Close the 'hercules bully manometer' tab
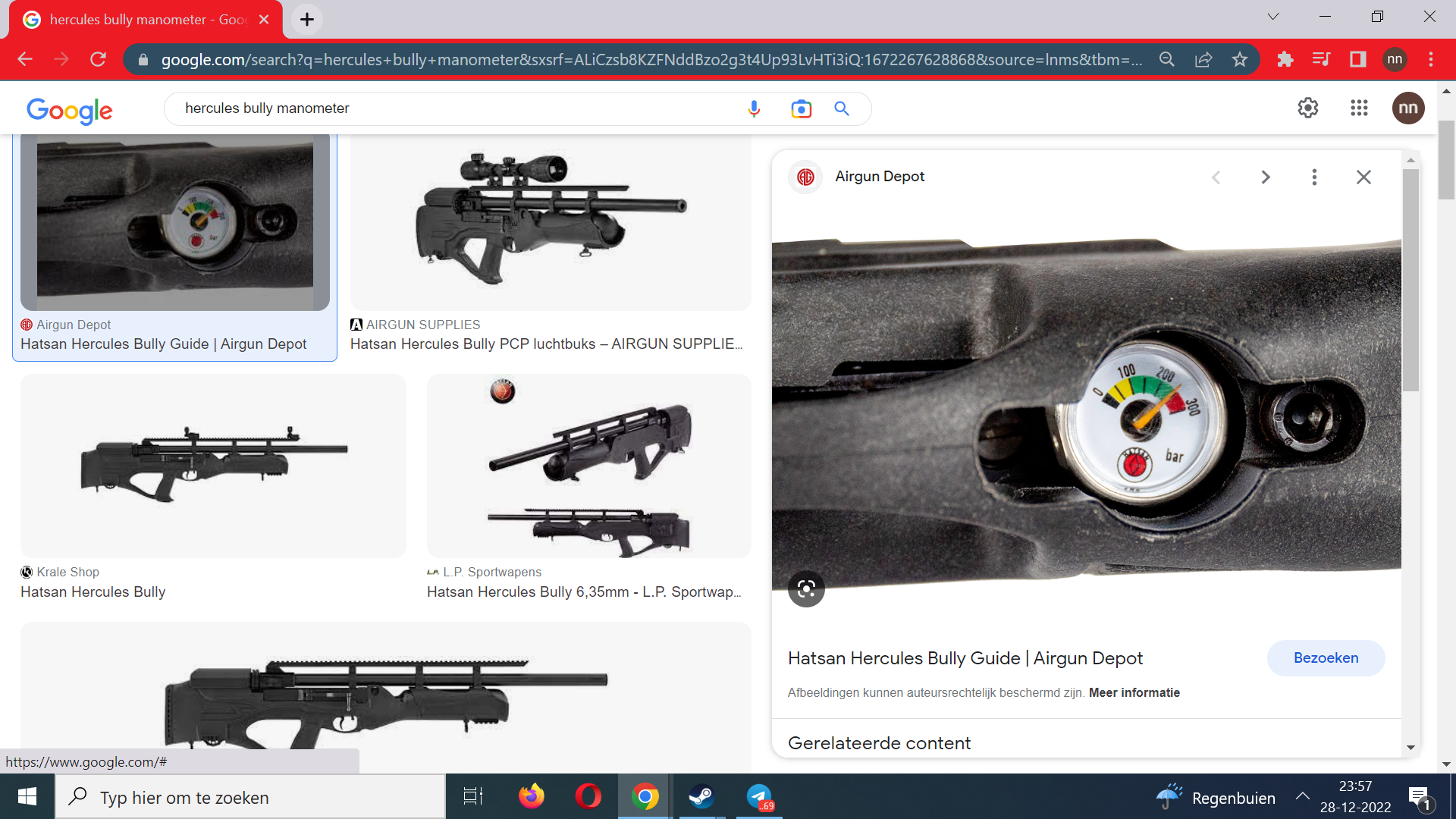The width and height of the screenshot is (1456, 819). click(x=264, y=20)
